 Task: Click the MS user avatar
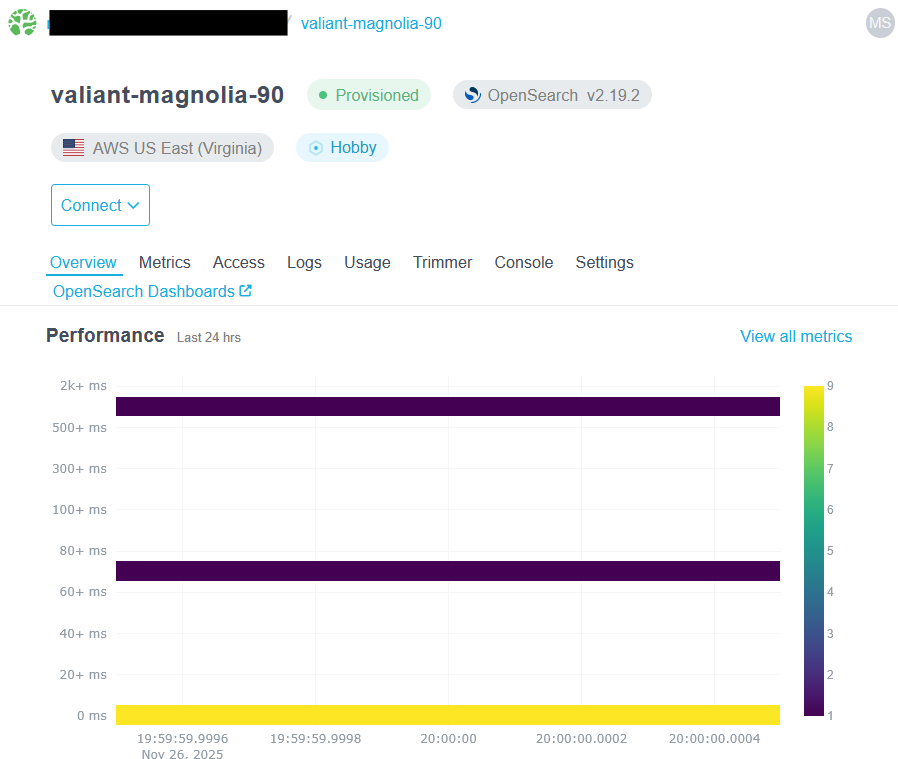(x=879, y=23)
